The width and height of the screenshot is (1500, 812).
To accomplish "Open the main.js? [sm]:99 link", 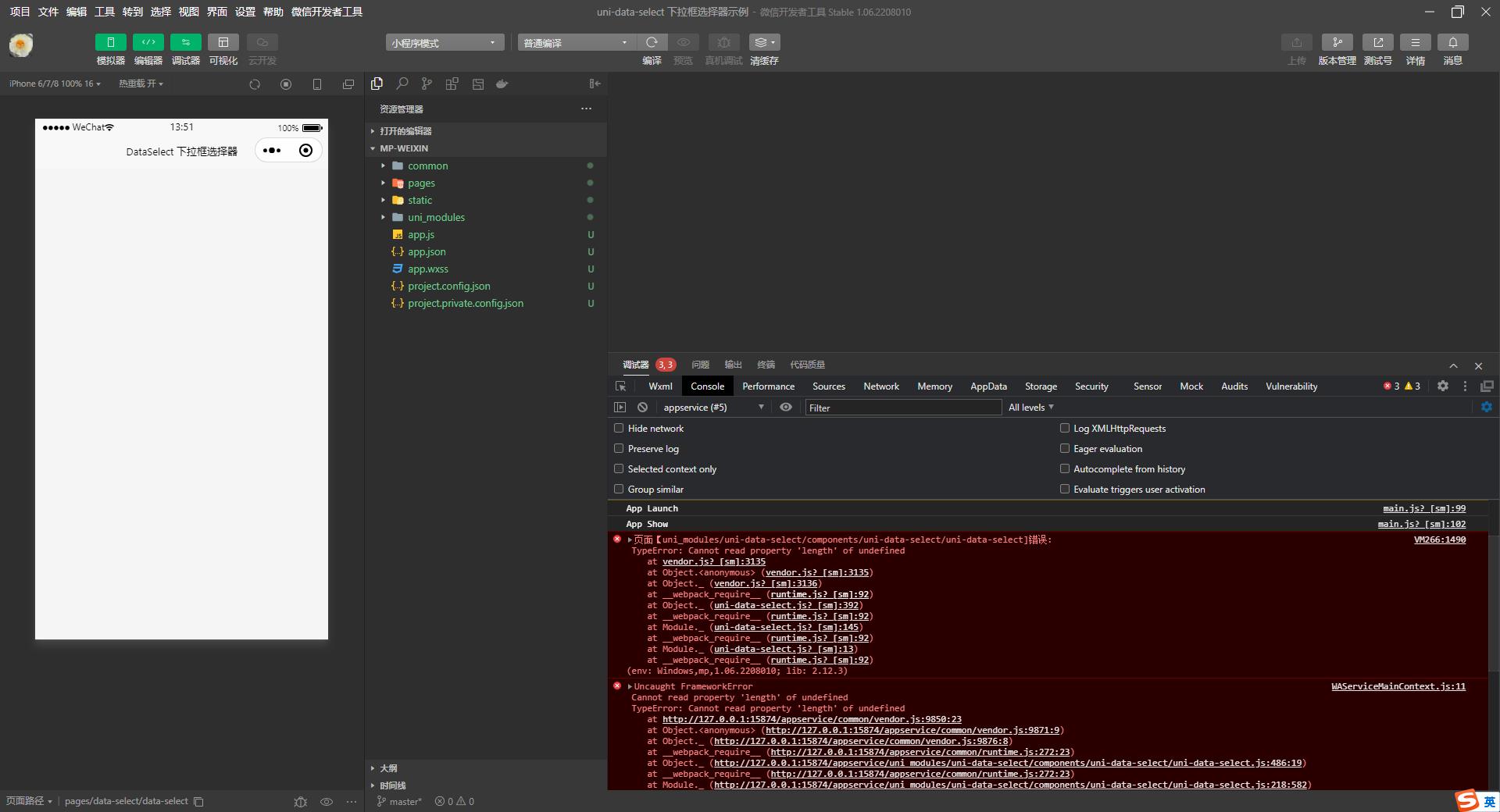I will click(1424, 508).
